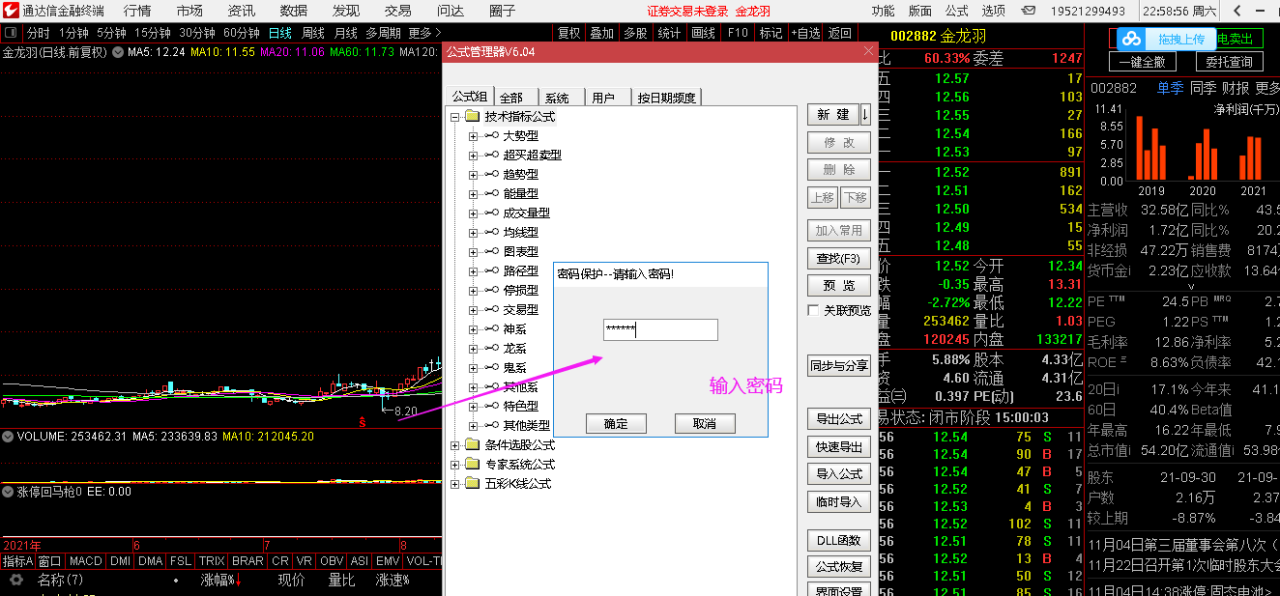
Task: Switch to the 用户 tab in formula manager
Action: [603, 97]
